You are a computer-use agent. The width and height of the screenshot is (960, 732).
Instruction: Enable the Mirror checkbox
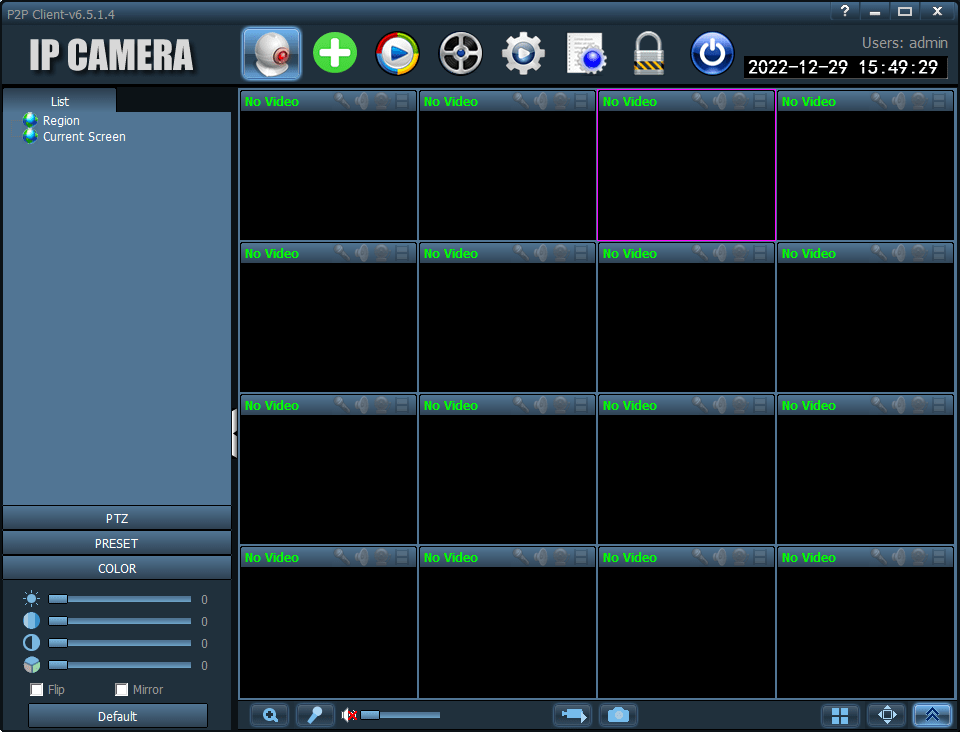tap(121, 690)
